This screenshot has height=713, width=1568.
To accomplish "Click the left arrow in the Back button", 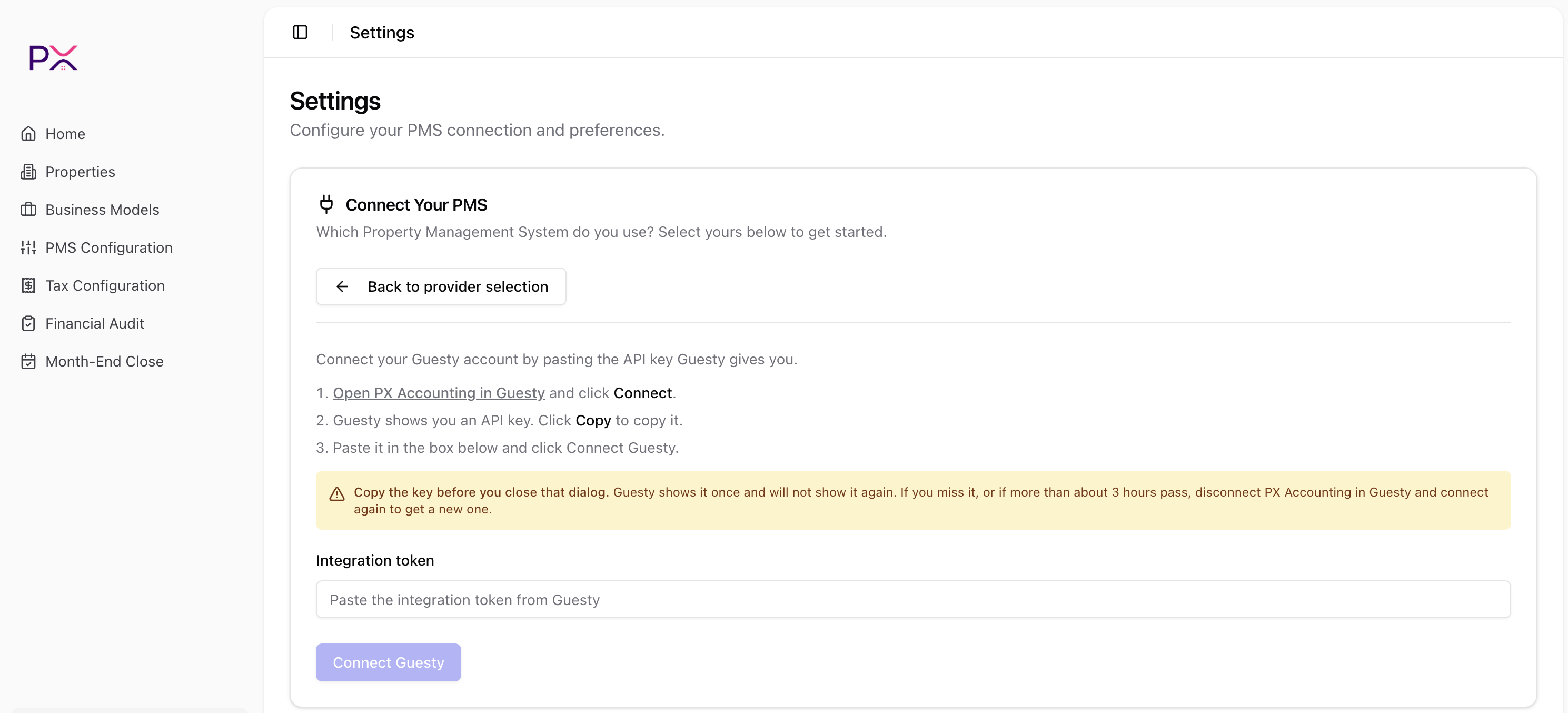I will (x=342, y=286).
